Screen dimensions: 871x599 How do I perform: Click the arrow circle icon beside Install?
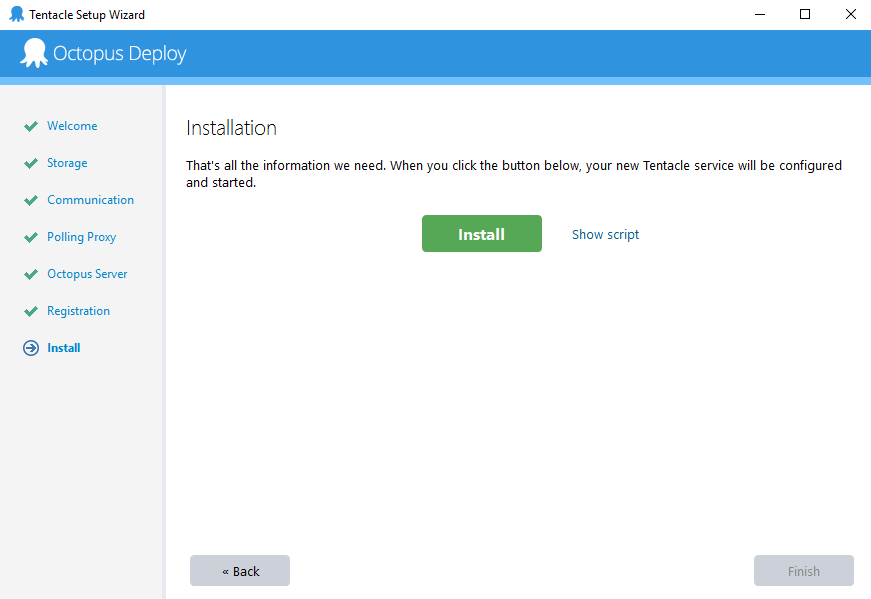pos(31,348)
